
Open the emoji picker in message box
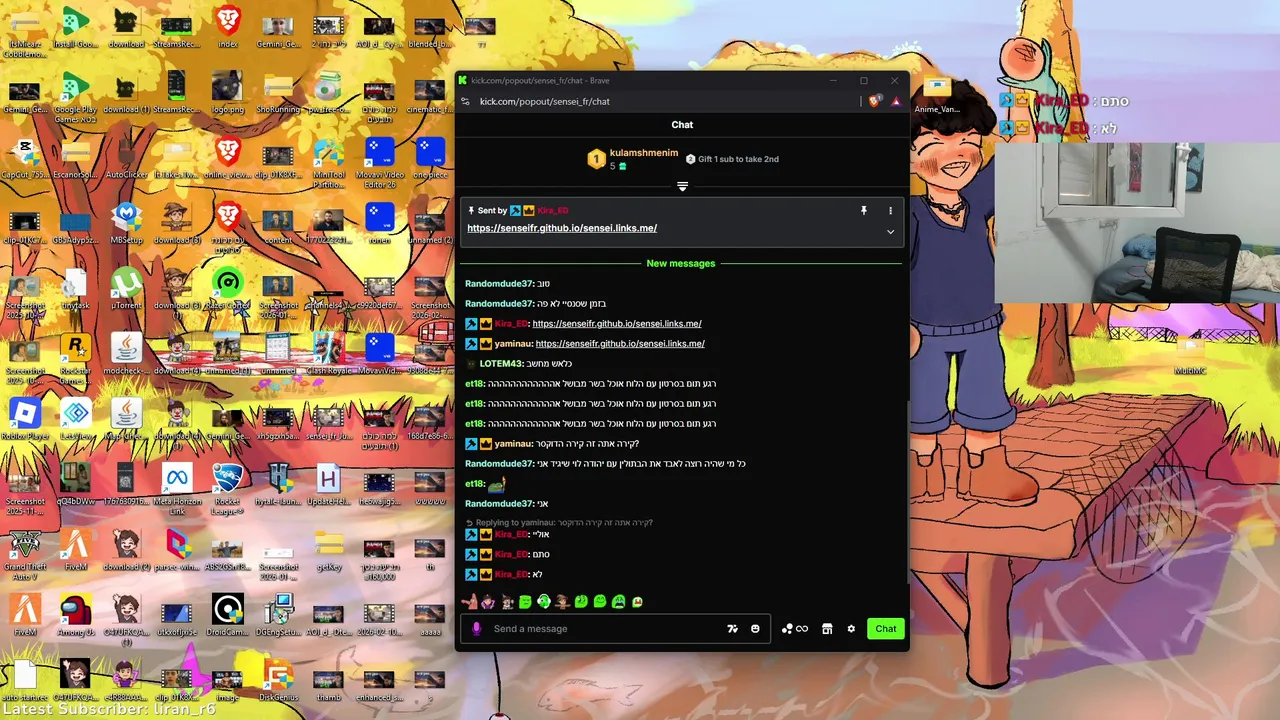[x=755, y=629]
